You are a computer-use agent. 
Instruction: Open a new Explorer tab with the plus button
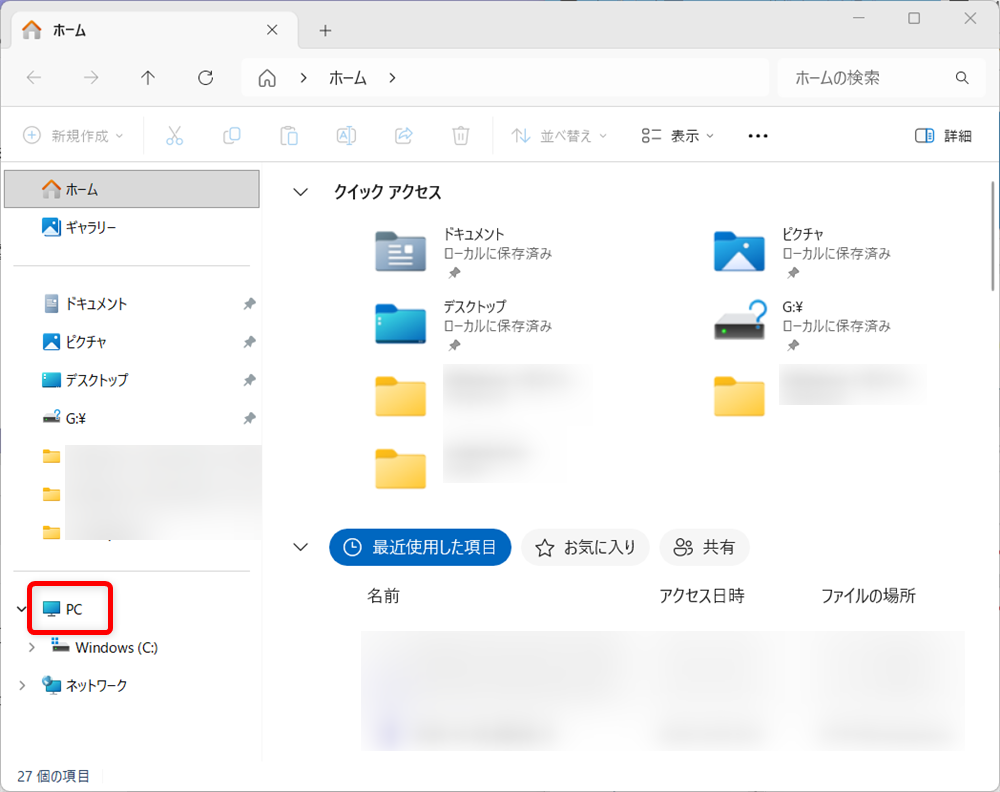pos(325,31)
